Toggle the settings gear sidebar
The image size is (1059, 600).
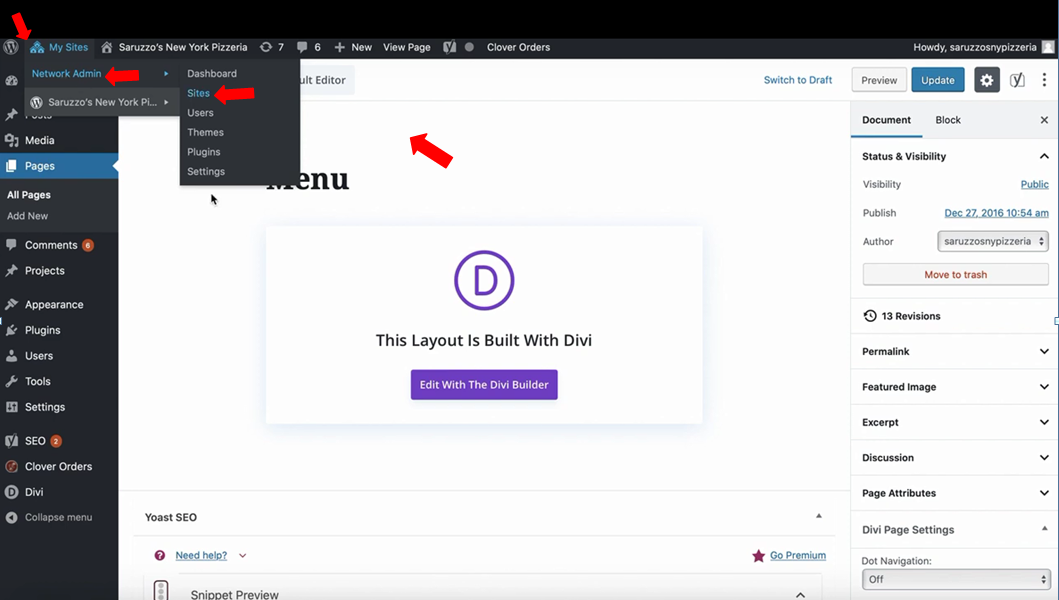pyautogui.click(x=987, y=80)
